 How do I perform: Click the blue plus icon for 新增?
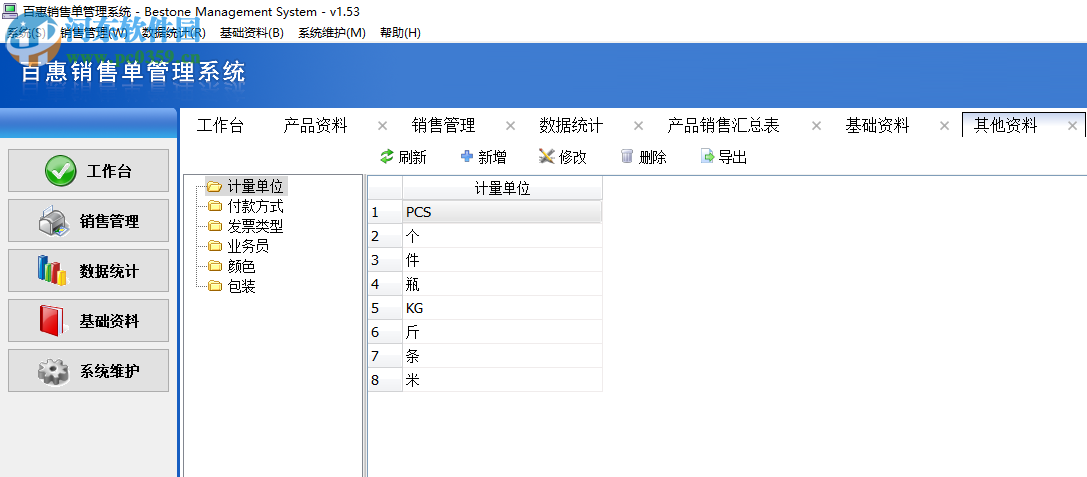point(467,157)
